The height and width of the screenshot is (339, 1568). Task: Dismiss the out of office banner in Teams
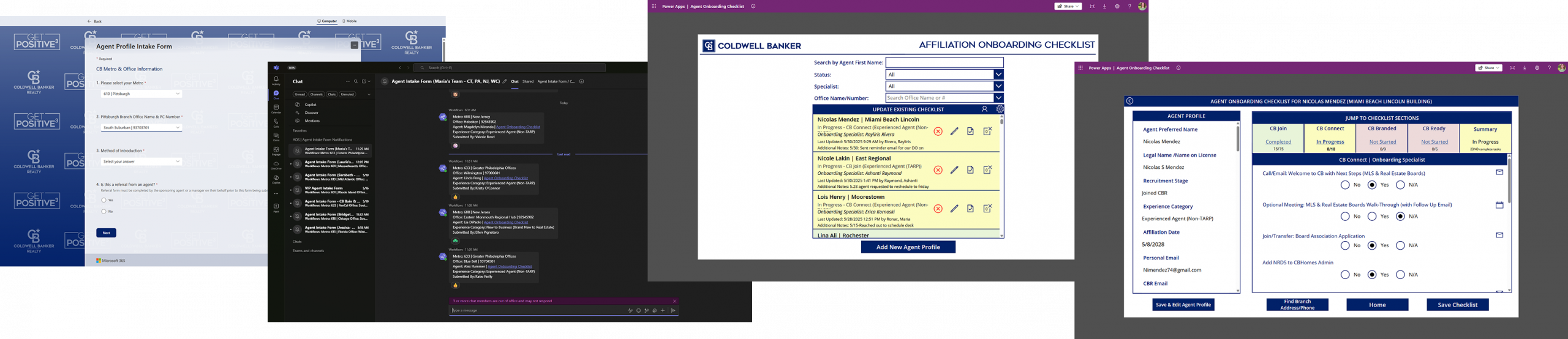(674, 301)
